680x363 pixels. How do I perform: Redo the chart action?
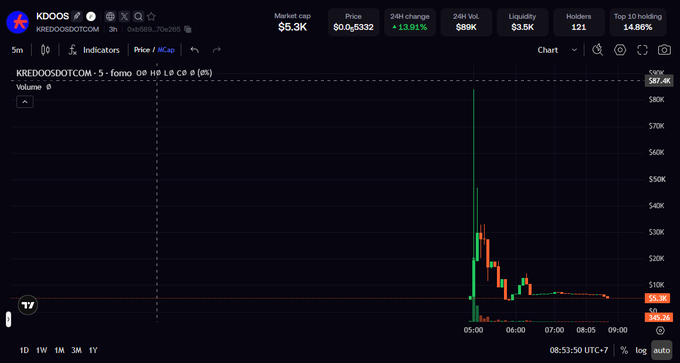coord(217,50)
